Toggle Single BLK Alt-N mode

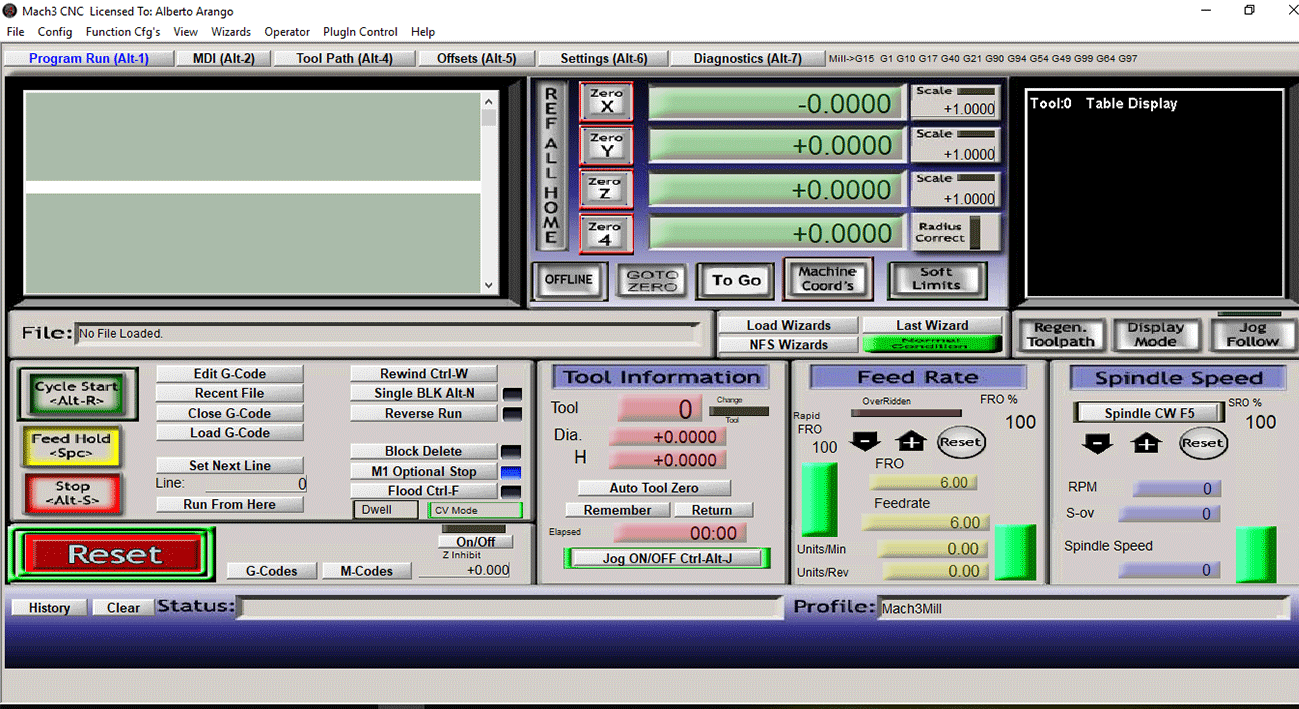(x=424, y=393)
